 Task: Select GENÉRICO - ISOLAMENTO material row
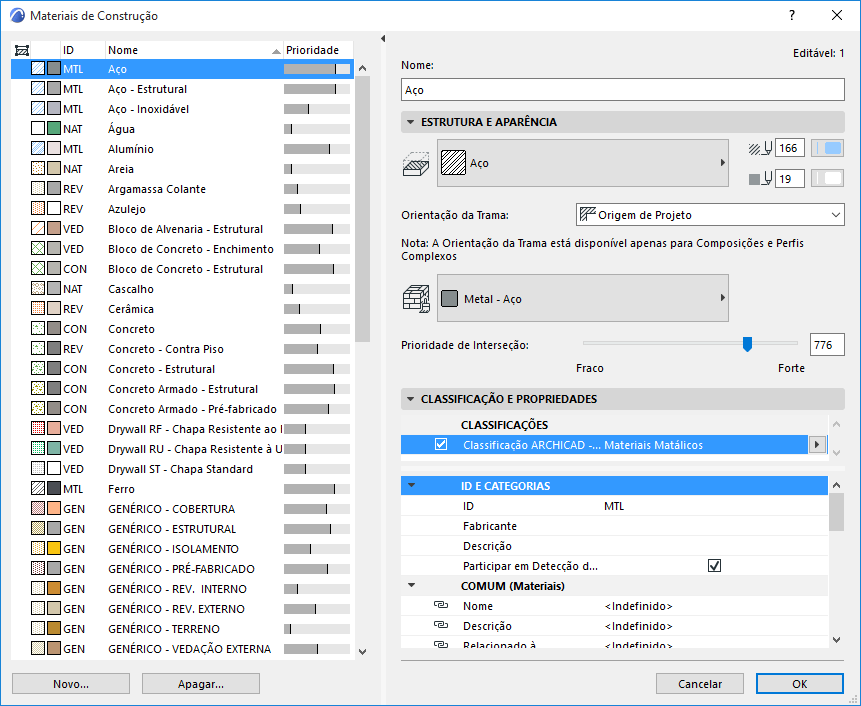[182, 548]
